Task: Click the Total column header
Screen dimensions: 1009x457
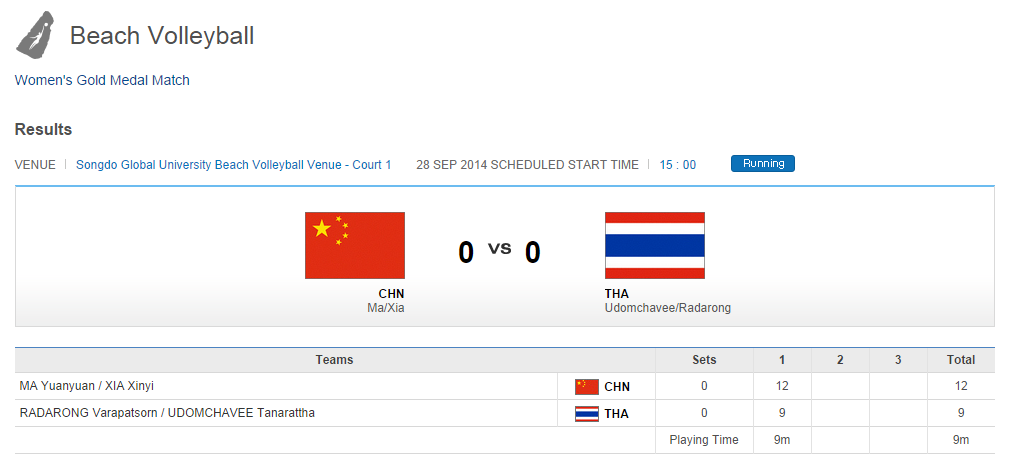Action: point(961,360)
